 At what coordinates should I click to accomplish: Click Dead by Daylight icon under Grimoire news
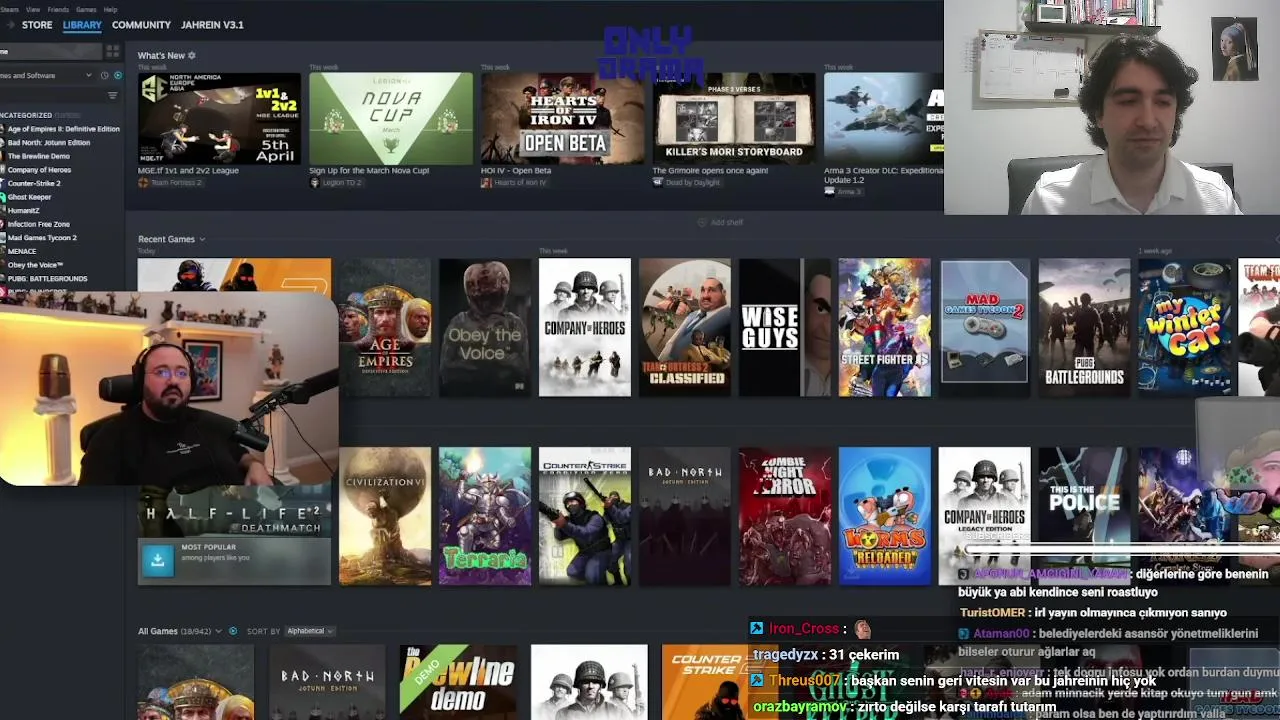pyautogui.click(x=658, y=183)
